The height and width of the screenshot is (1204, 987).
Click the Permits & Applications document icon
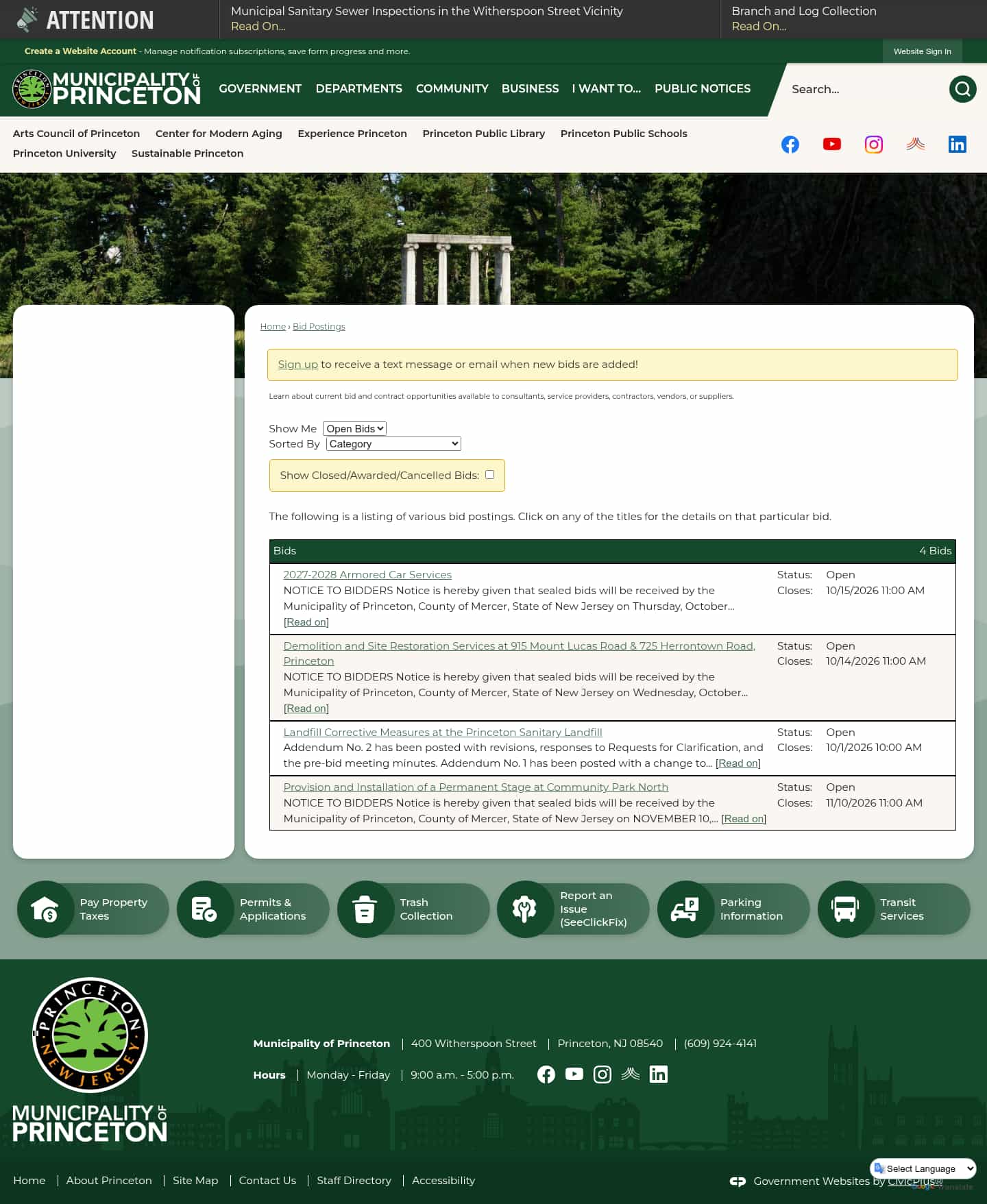coord(205,909)
